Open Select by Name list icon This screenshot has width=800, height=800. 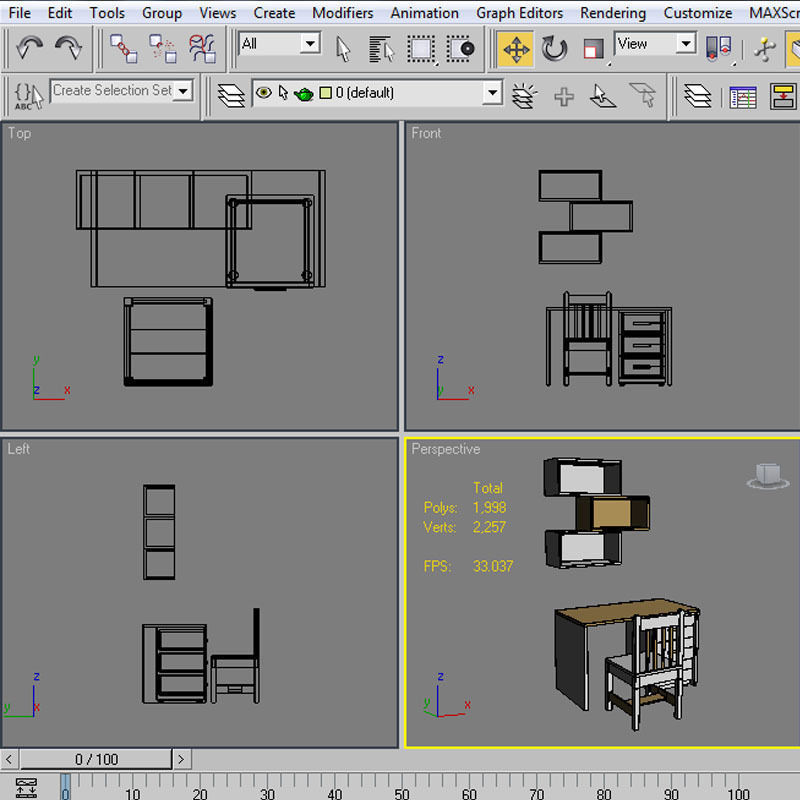[382, 49]
